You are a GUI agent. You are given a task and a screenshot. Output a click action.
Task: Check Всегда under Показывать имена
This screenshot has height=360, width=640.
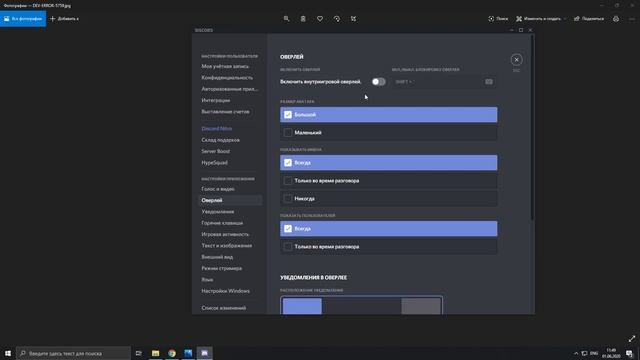coord(288,162)
